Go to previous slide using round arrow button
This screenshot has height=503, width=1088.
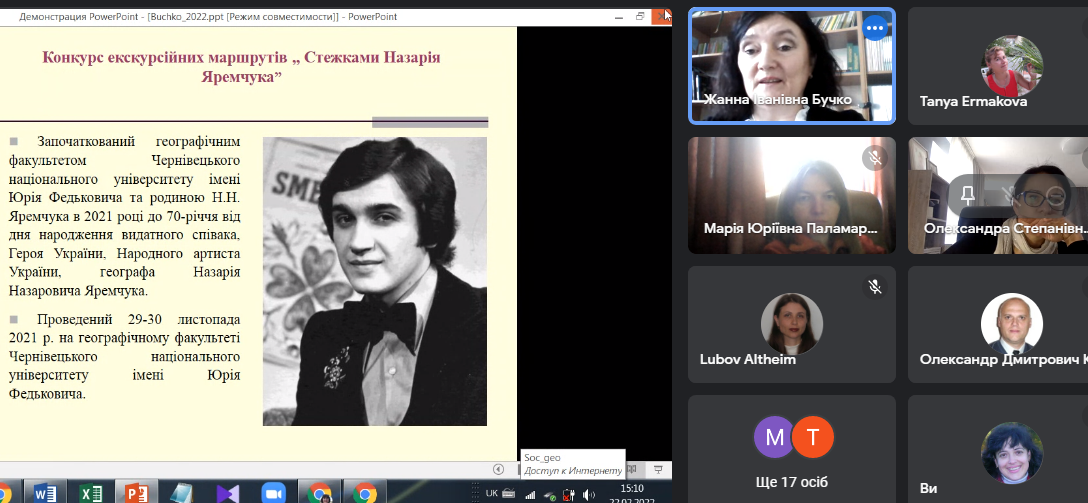[498, 469]
